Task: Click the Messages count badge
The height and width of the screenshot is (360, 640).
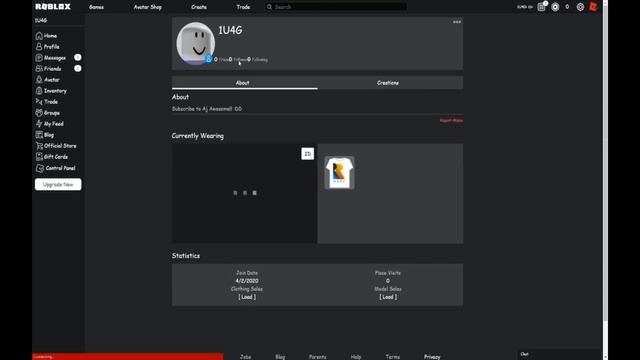Action: click(78, 58)
